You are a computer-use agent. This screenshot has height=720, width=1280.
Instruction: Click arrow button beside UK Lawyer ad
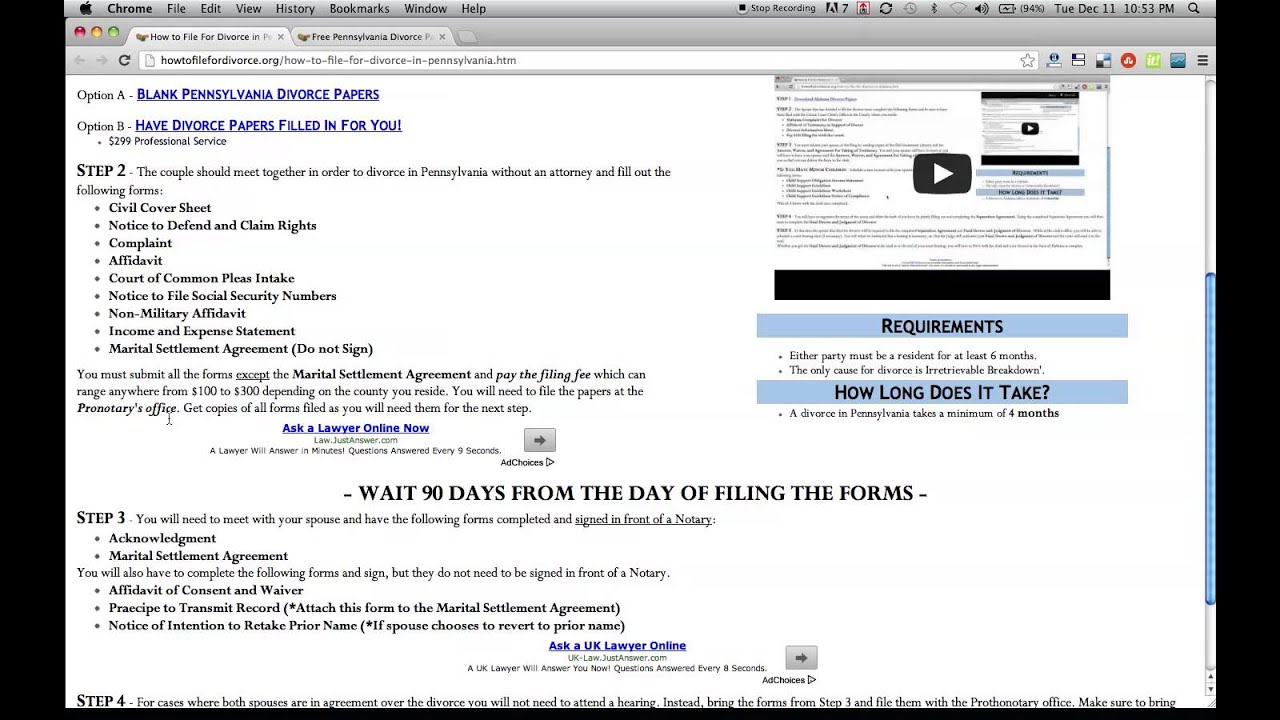[x=801, y=658]
